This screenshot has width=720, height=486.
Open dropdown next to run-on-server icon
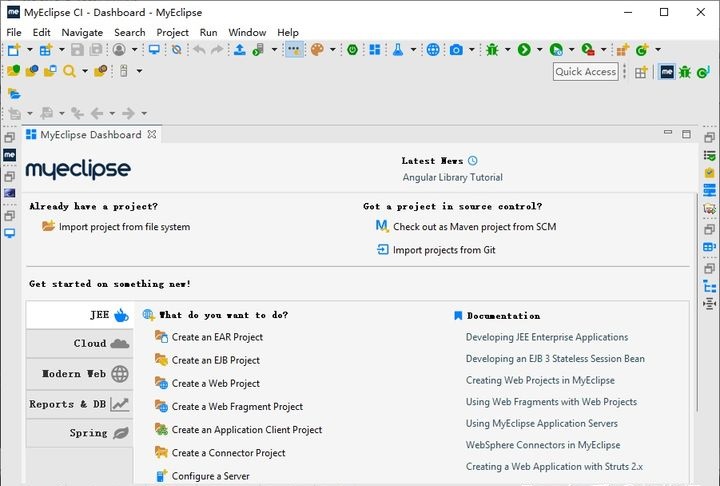pyautogui.click(x=274, y=50)
